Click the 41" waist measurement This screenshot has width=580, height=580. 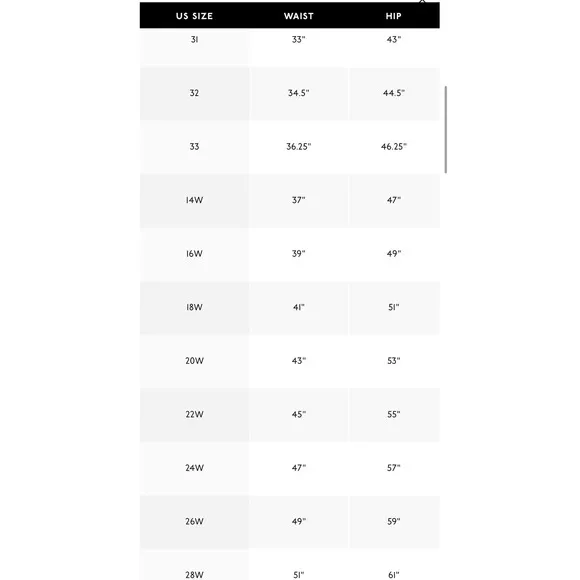299,307
